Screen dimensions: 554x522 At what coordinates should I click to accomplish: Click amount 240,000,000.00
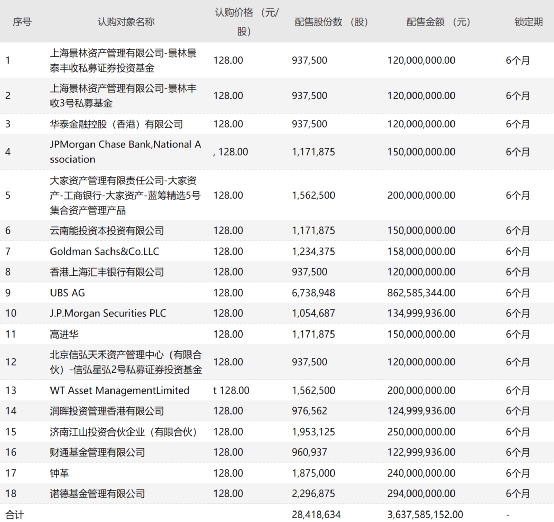point(421,473)
